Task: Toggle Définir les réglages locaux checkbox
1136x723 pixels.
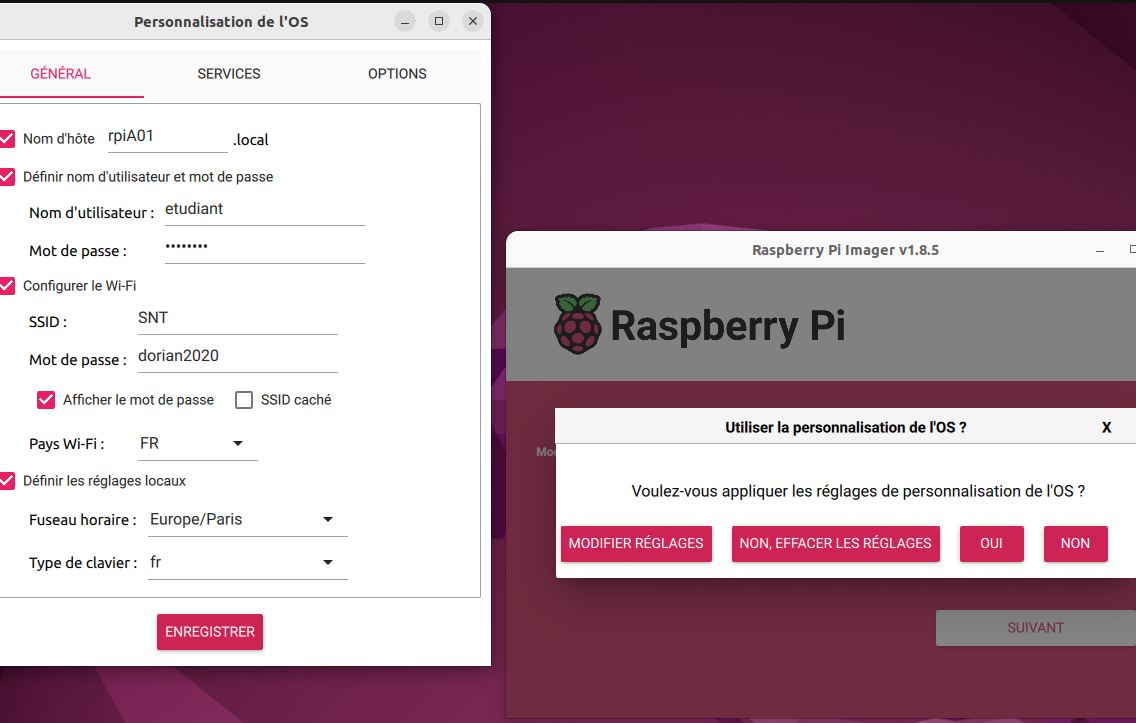Action: pos(8,481)
